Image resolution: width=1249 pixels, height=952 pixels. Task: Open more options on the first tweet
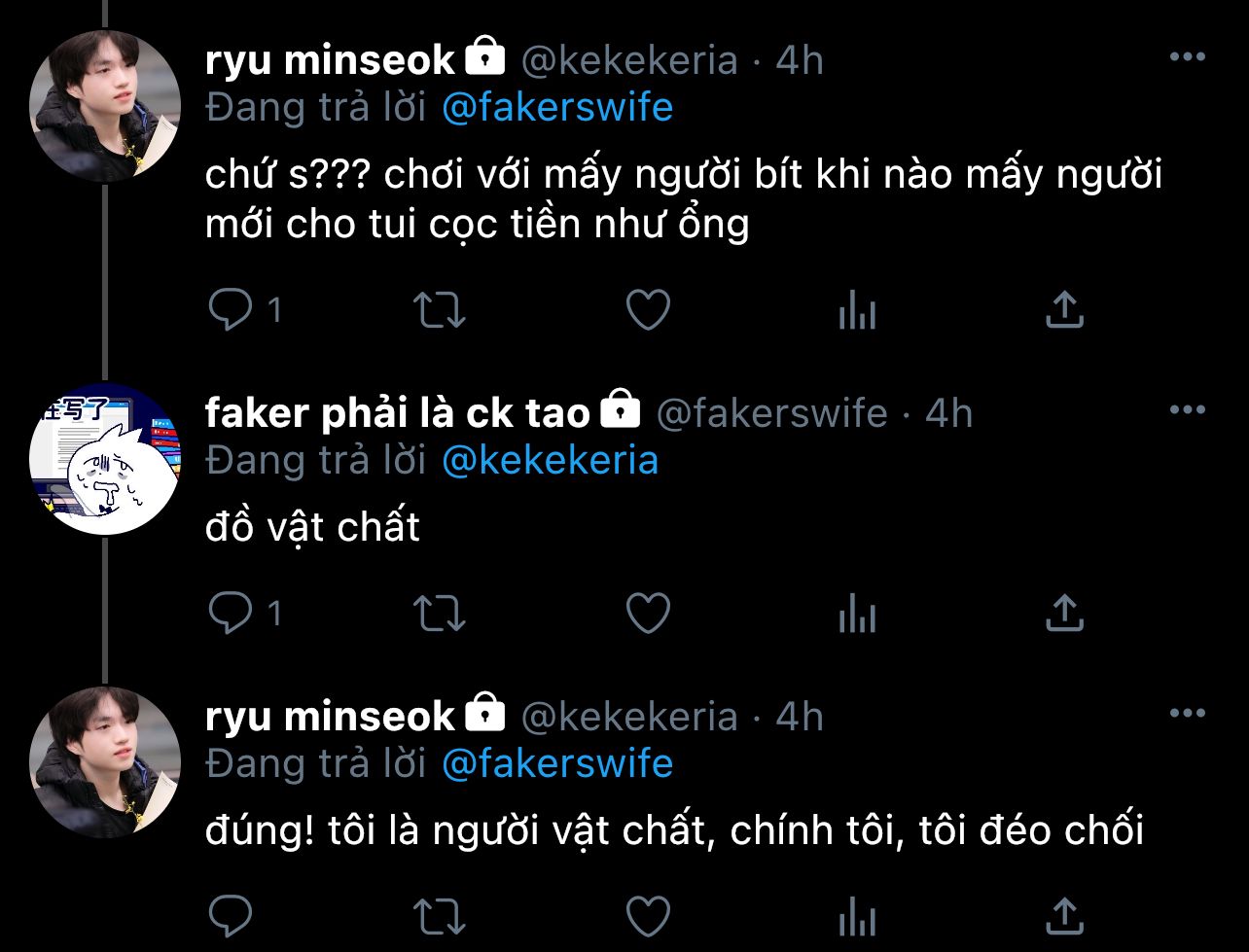[x=1187, y=57]
